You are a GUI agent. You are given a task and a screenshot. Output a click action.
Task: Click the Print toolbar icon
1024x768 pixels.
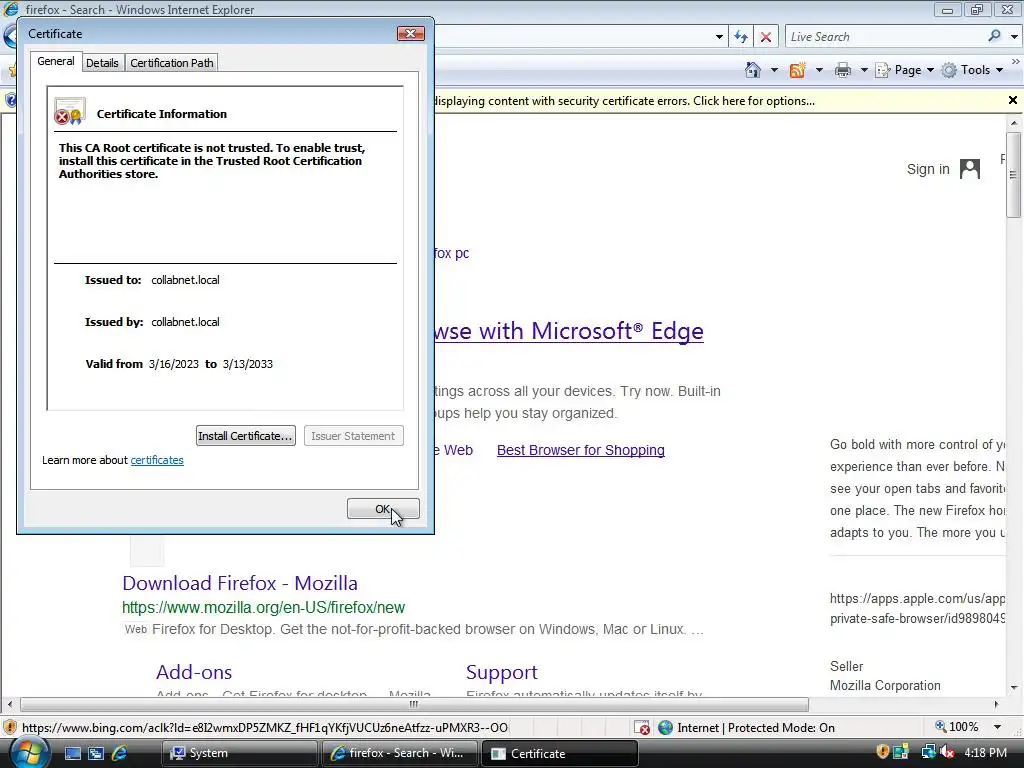pos(843,70)
